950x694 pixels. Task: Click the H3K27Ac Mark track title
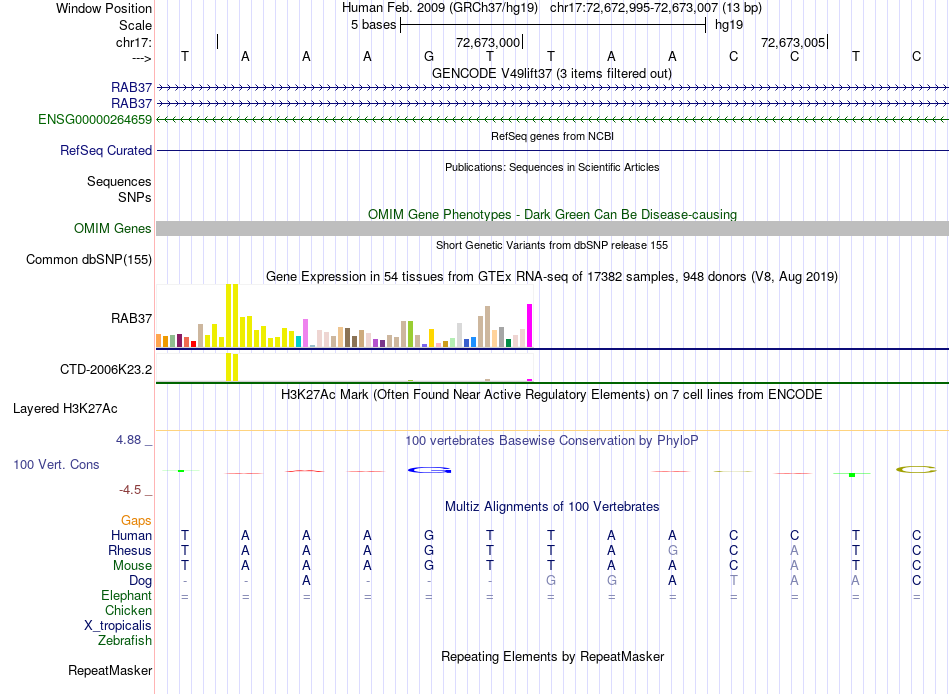pyautogui.click(x=552, y=395)
